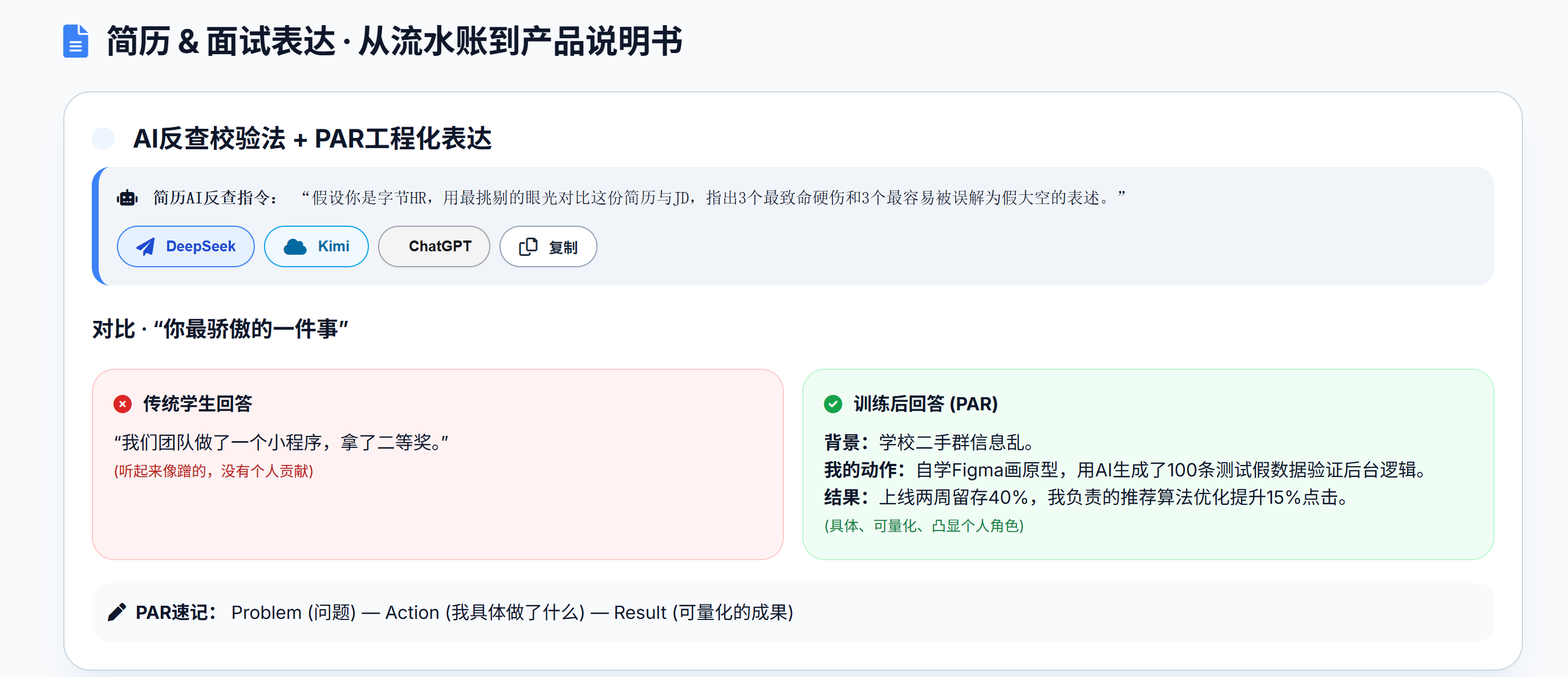Click the copy icon next to 复制
Screen dimensions: 1568x677
coord(528,246)
